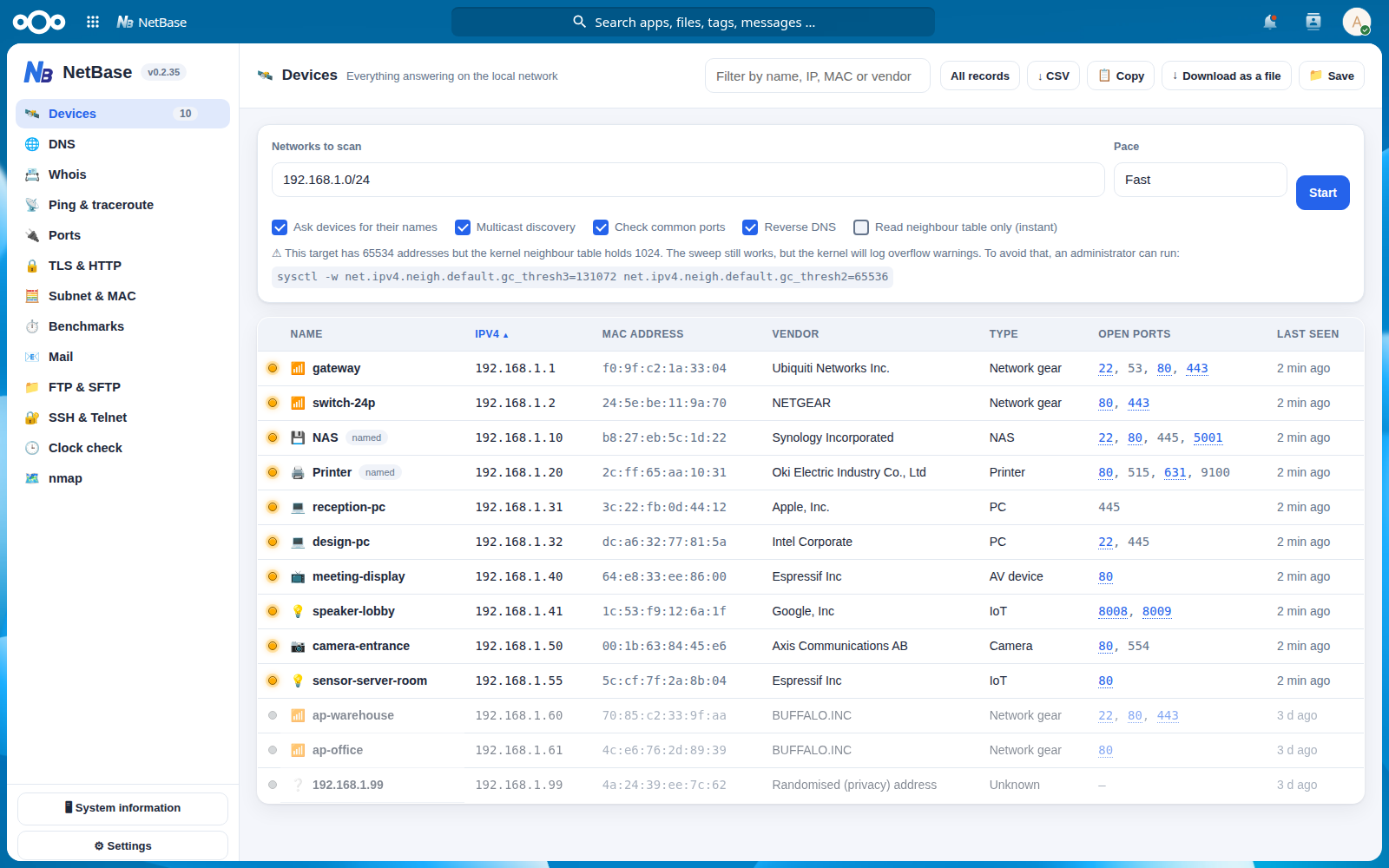Open TLS & HTTP section
Image resolution: width=1389 pixels, height=868 pixels.
click(122, 266)
